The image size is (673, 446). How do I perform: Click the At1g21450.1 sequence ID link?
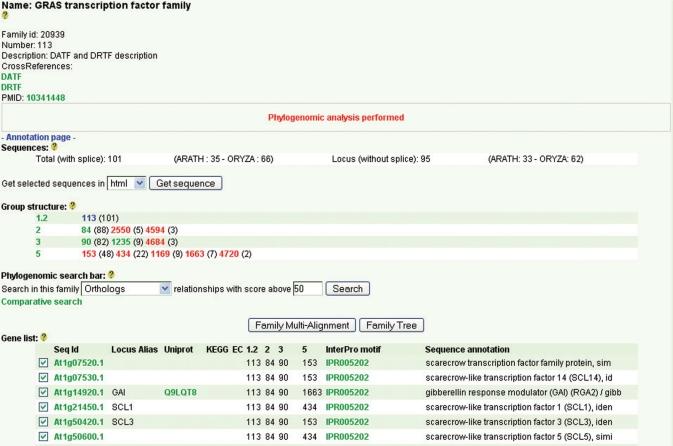coord(78,408)
